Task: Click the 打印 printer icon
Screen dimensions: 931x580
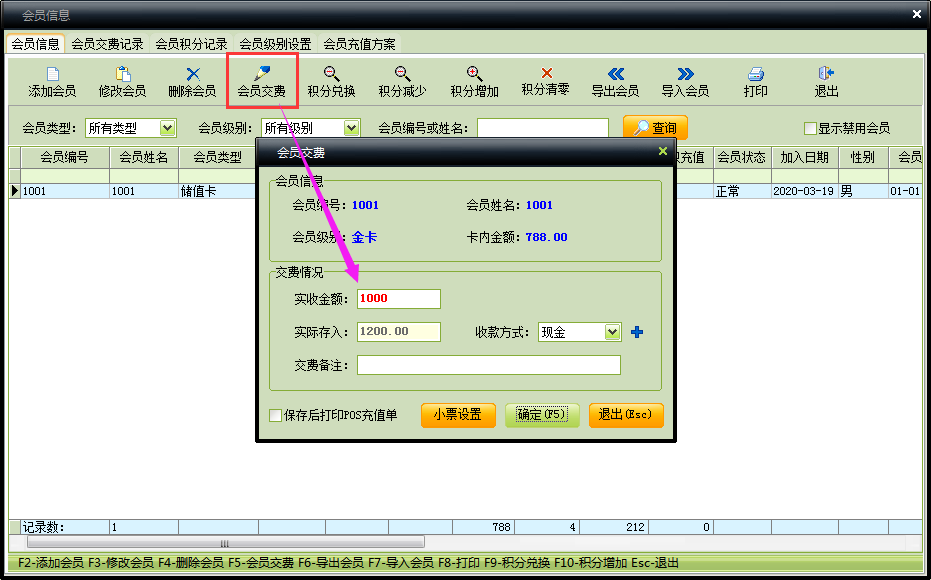Action: coord(755,75)
